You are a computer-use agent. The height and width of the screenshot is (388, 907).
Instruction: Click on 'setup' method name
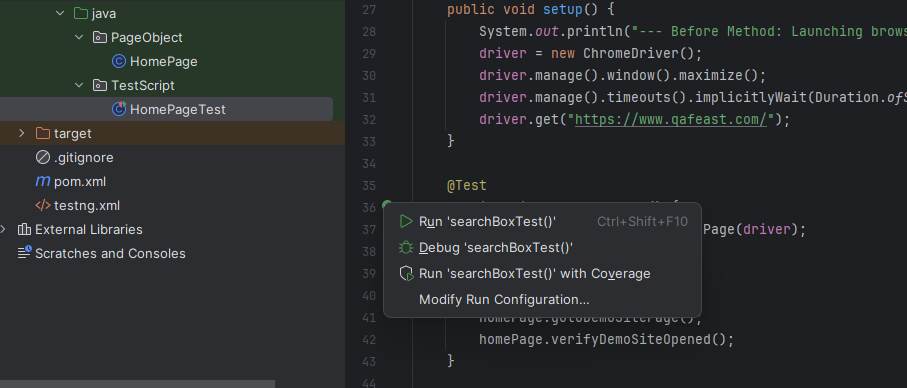tap(563, 10)
